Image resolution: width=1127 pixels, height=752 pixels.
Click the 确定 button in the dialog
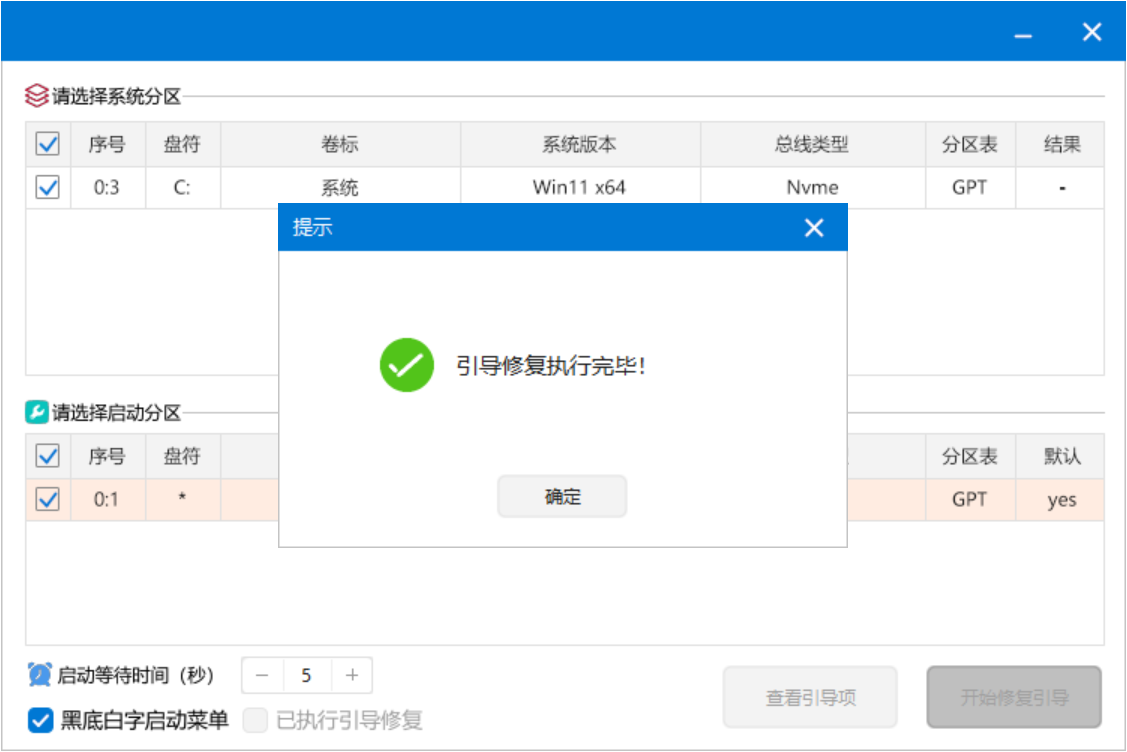561,496
